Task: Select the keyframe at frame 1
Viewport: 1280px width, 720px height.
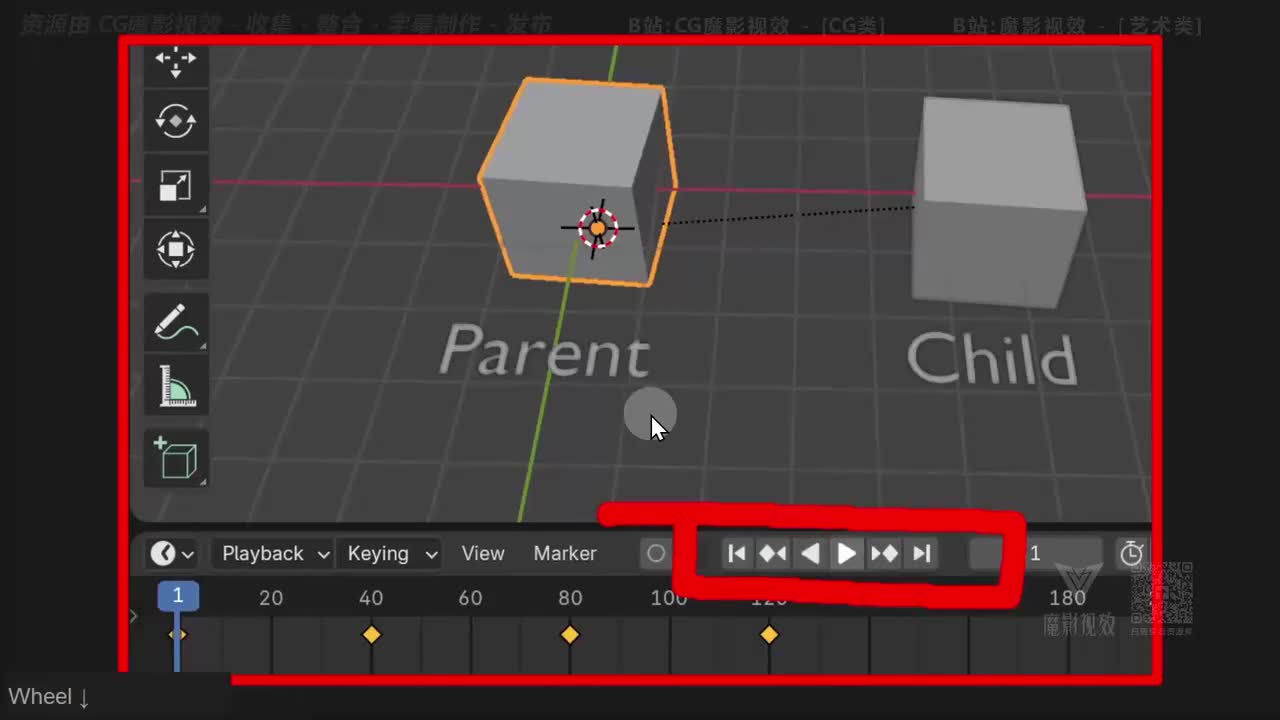Action: tap(177, 634)
